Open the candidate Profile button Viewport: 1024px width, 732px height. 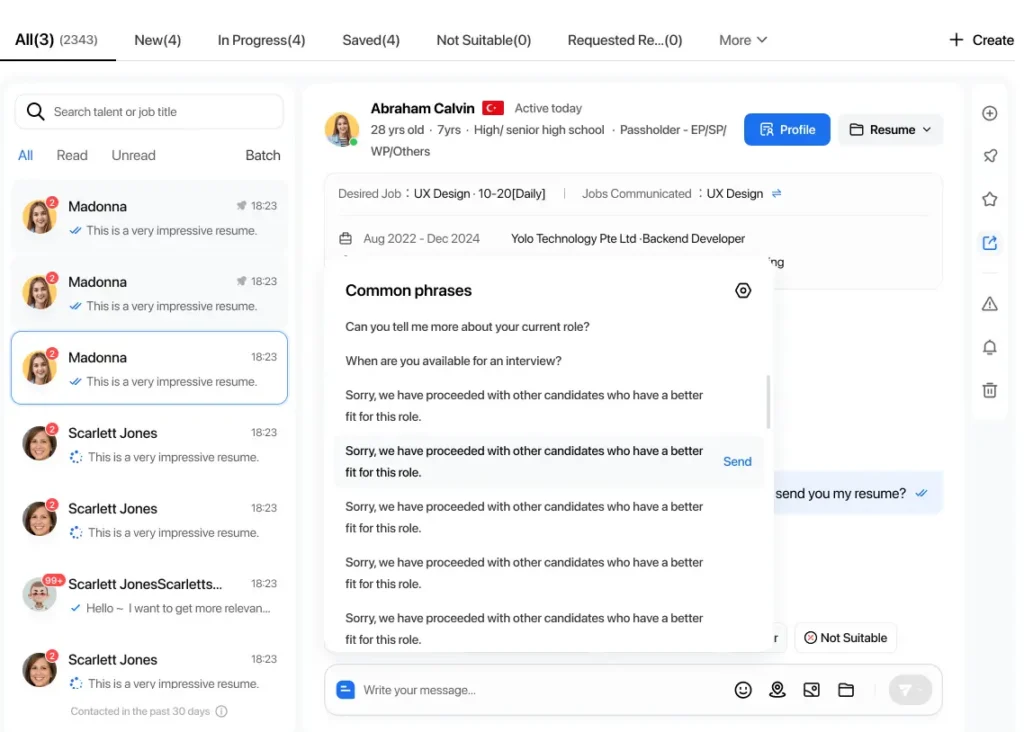click(x=787, y=129)
